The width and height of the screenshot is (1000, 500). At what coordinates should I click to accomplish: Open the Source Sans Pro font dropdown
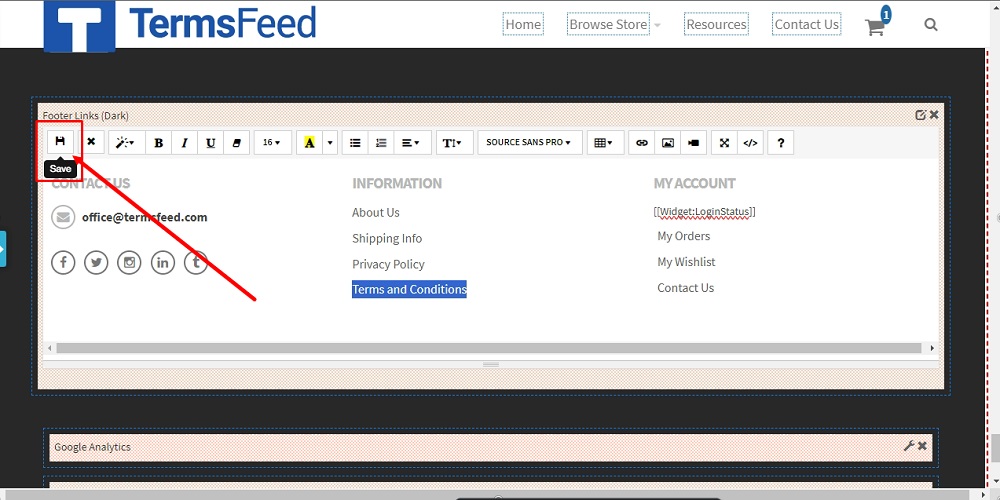click(529, 142)
